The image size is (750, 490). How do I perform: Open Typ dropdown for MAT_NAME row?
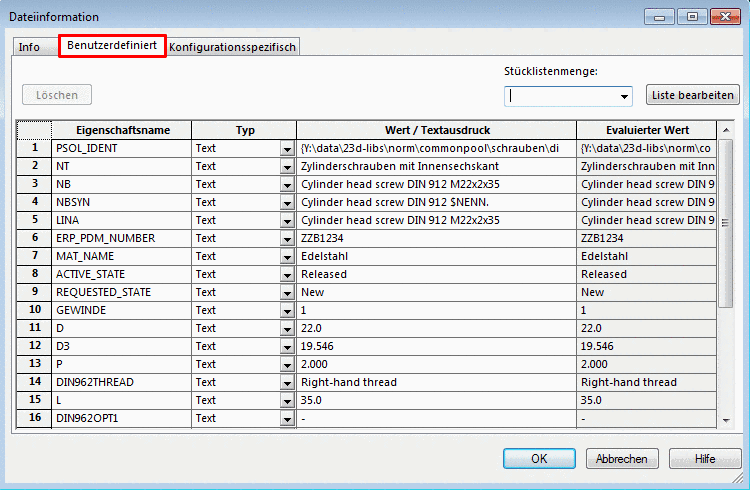[287, 257]
